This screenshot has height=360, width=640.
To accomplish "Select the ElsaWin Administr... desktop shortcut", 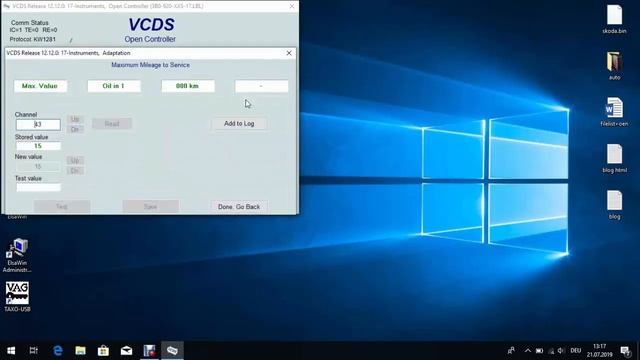I will 17,256.
